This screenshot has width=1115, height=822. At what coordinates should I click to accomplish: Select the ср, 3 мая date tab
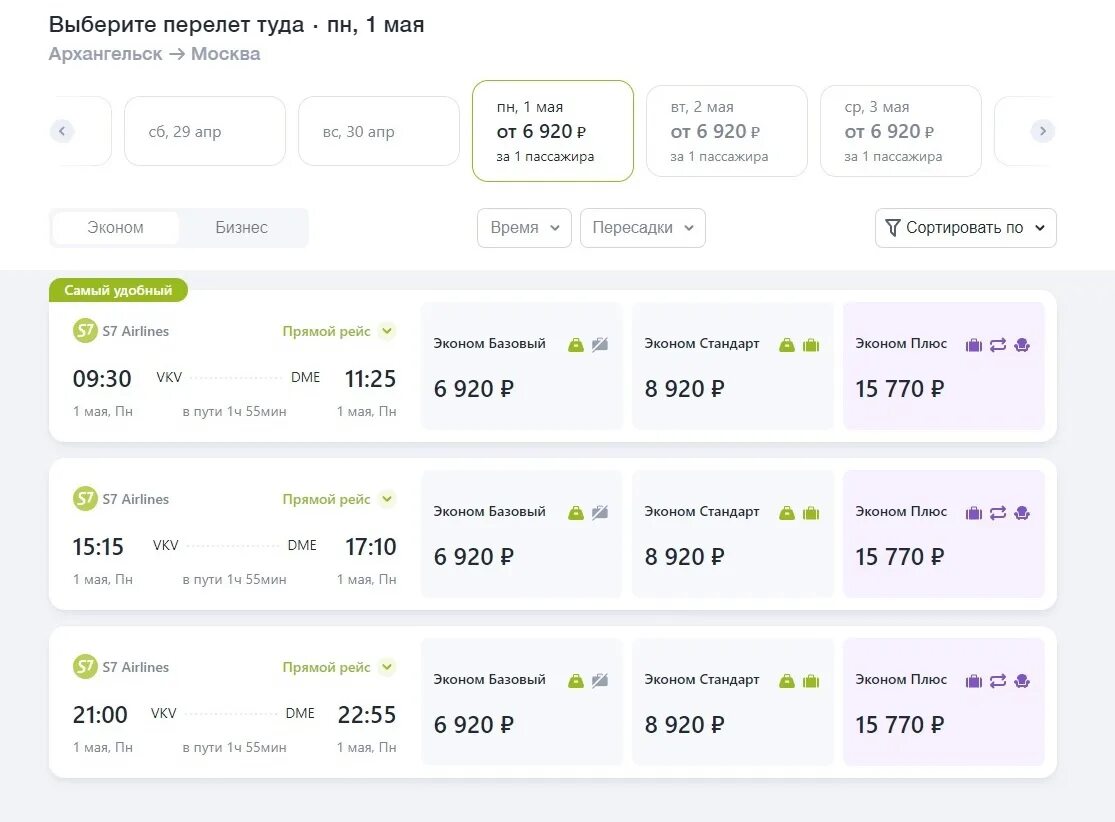(x=900, y=131)
